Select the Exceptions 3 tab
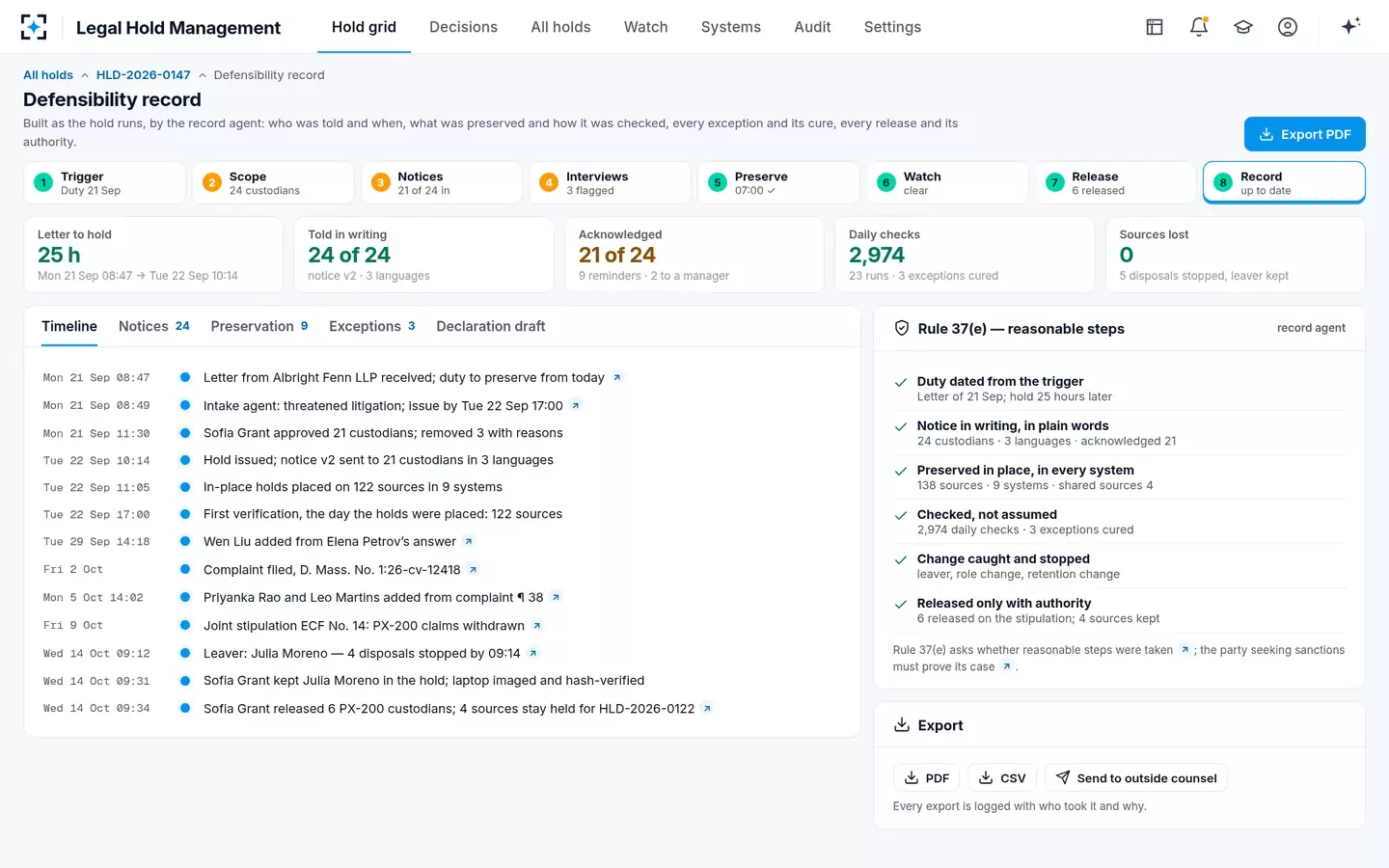Viewport: 1389px width, 868px height. (372, 326)
